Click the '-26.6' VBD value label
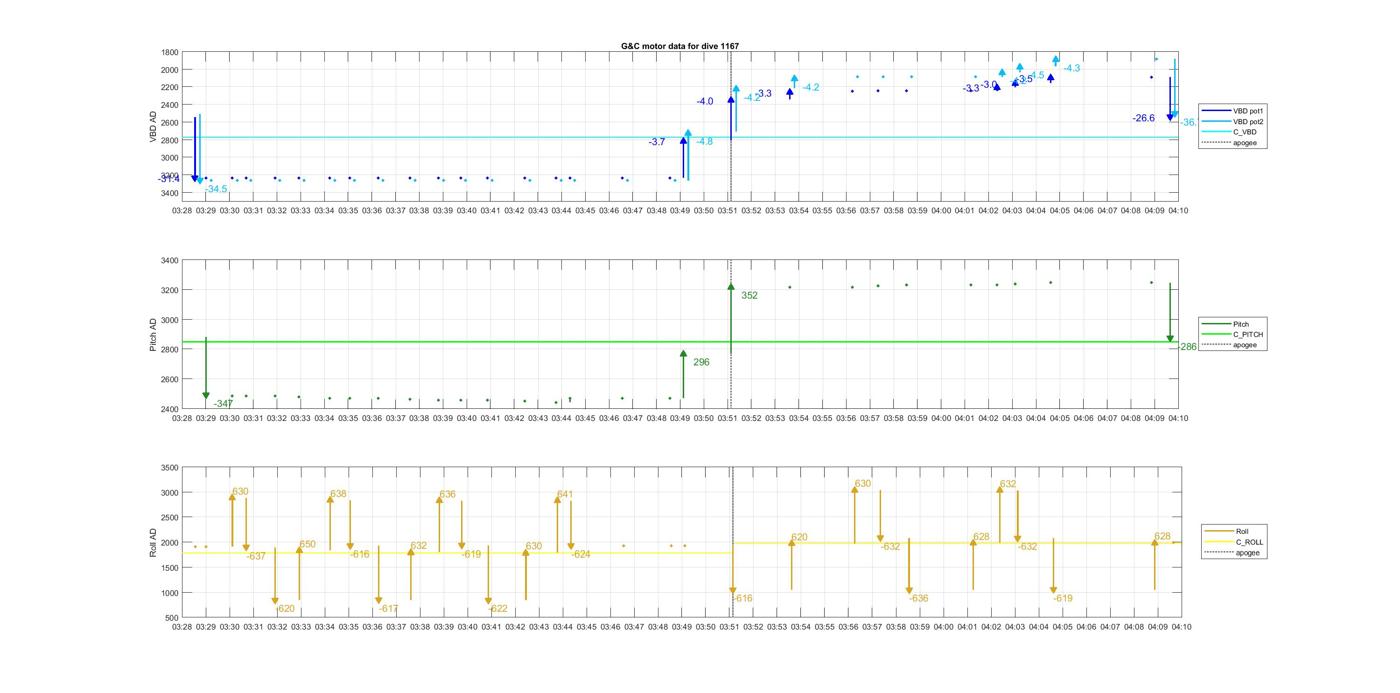Viewport: 1400px width, 693px height. point(1144,118)
